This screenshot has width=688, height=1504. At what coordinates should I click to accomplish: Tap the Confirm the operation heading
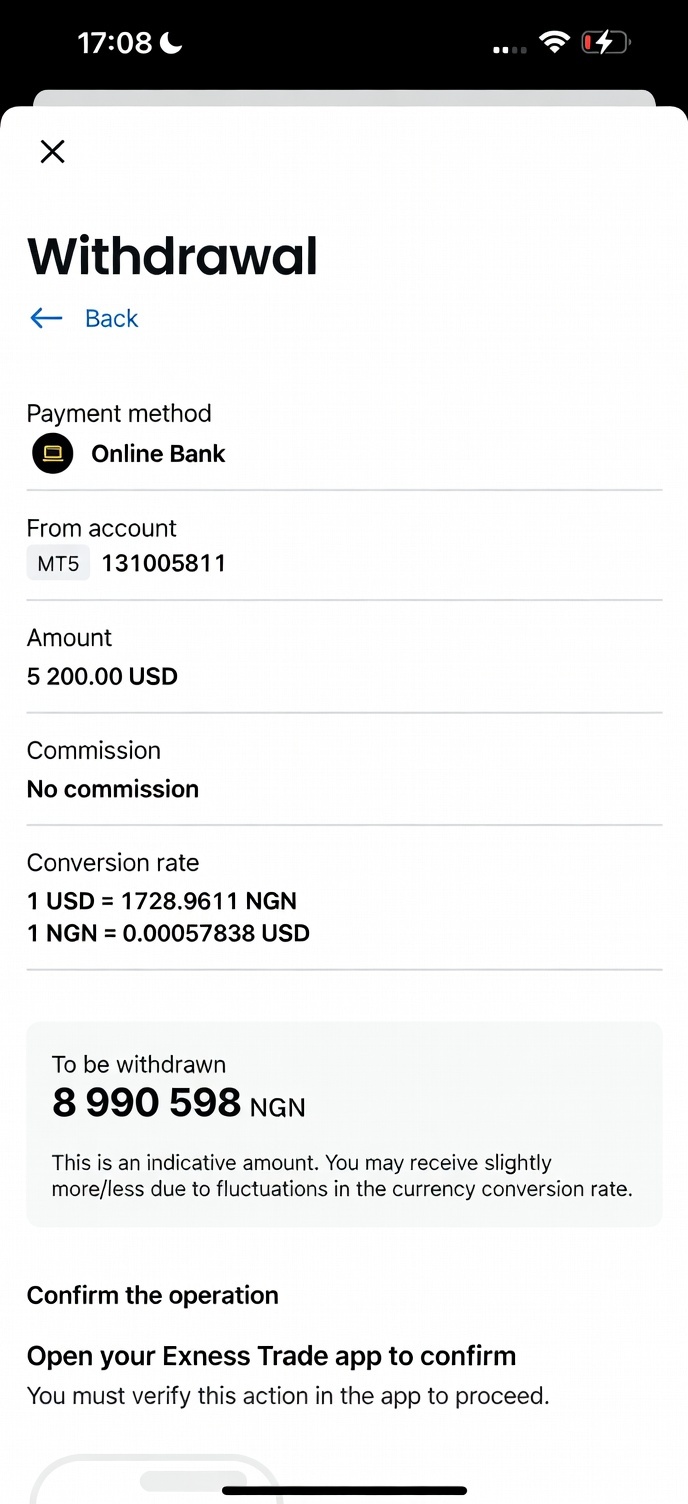point(153,1295)
